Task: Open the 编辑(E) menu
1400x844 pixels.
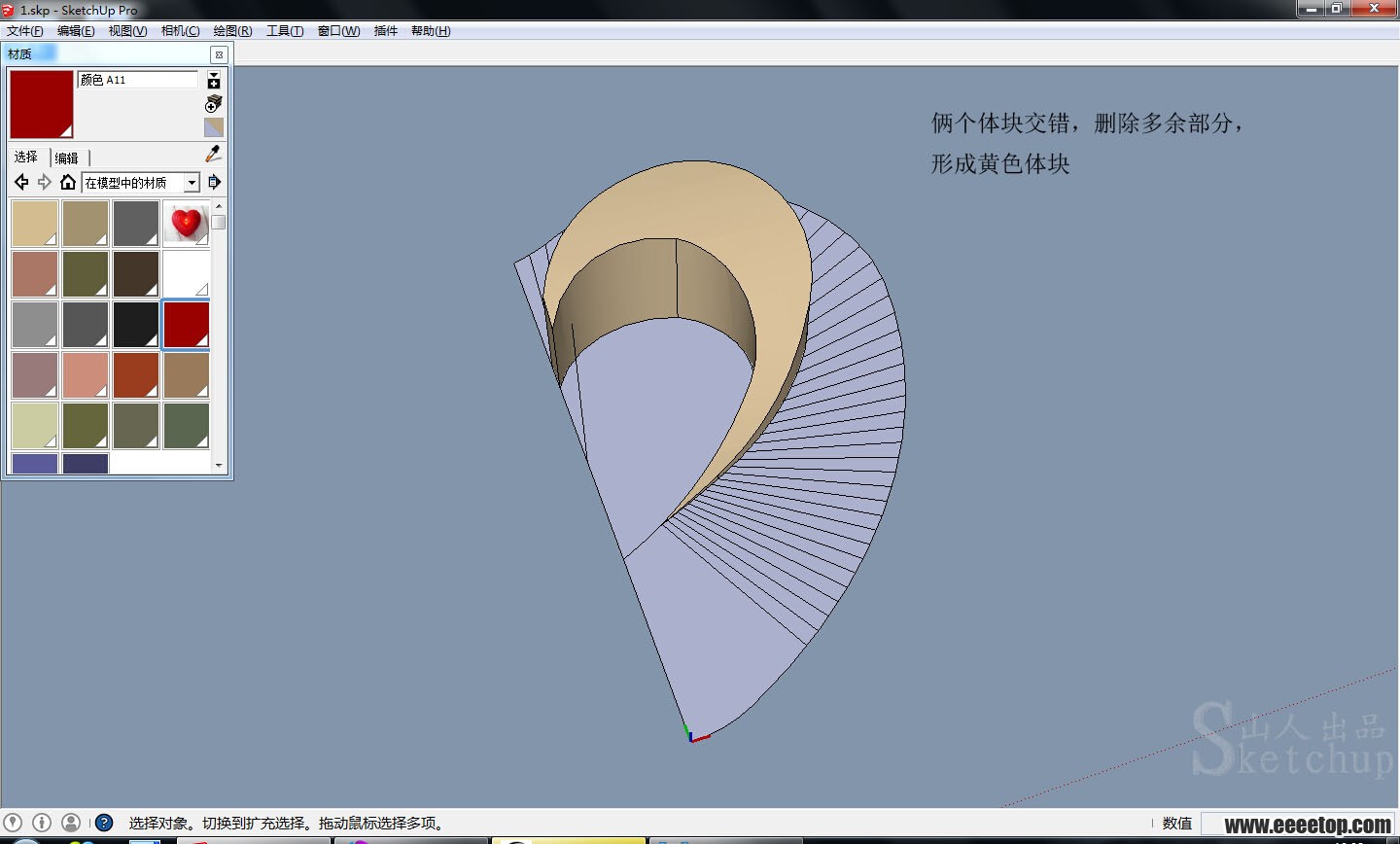Action: 76,31
